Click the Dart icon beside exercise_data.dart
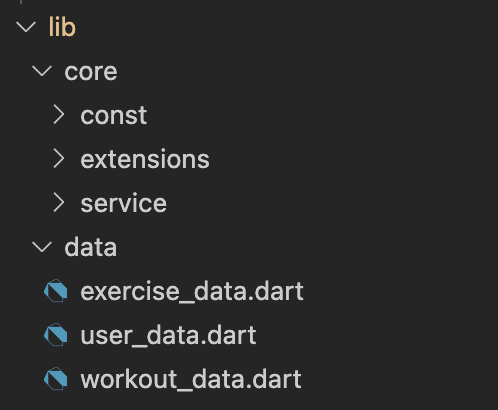This screenshot has width=498, height=410. point(56,291)
